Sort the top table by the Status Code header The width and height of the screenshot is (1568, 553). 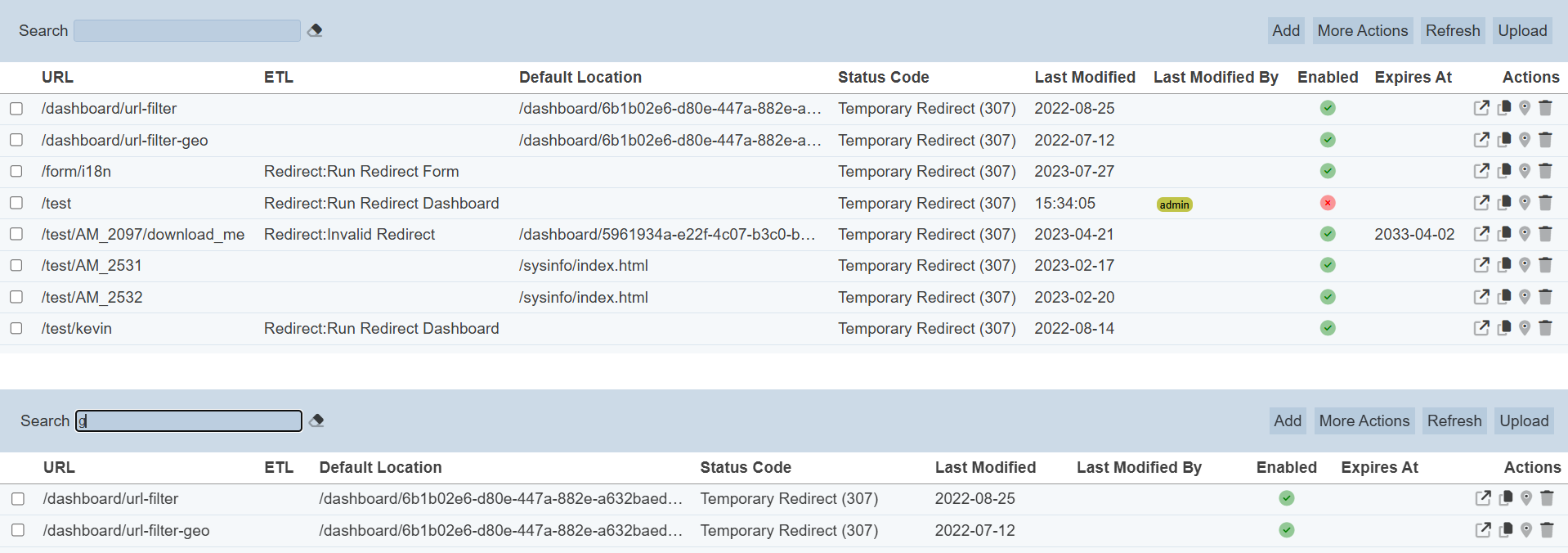tap(883, 77)
